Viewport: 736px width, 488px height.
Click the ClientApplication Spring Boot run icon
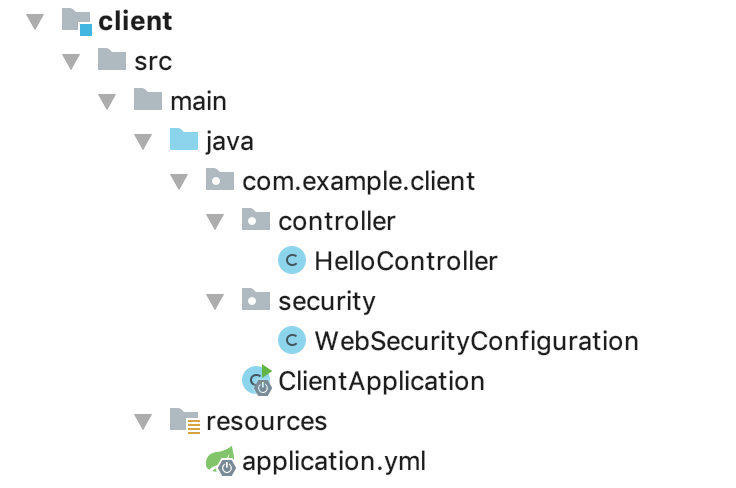coord(257,380)
